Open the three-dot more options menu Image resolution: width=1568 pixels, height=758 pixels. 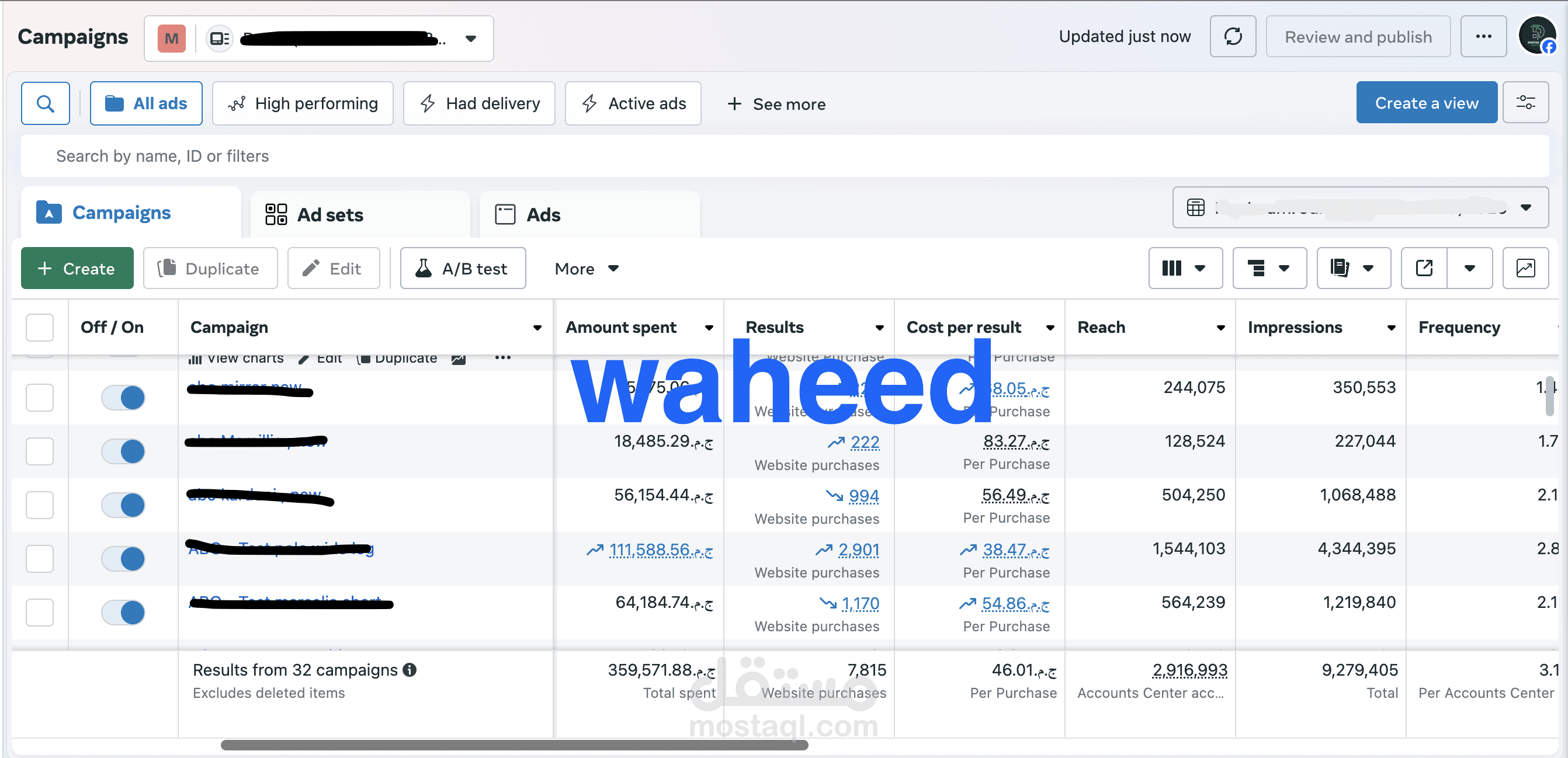coord(1483,37)
